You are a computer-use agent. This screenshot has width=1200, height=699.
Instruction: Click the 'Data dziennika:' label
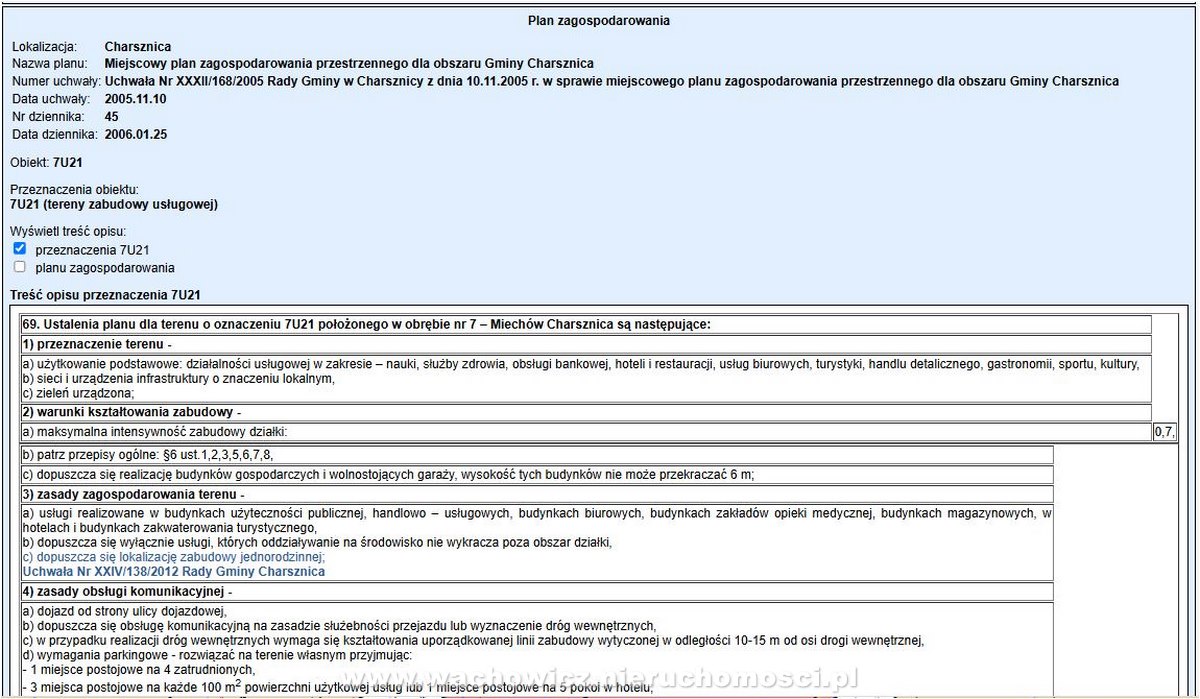pos(55,134)
